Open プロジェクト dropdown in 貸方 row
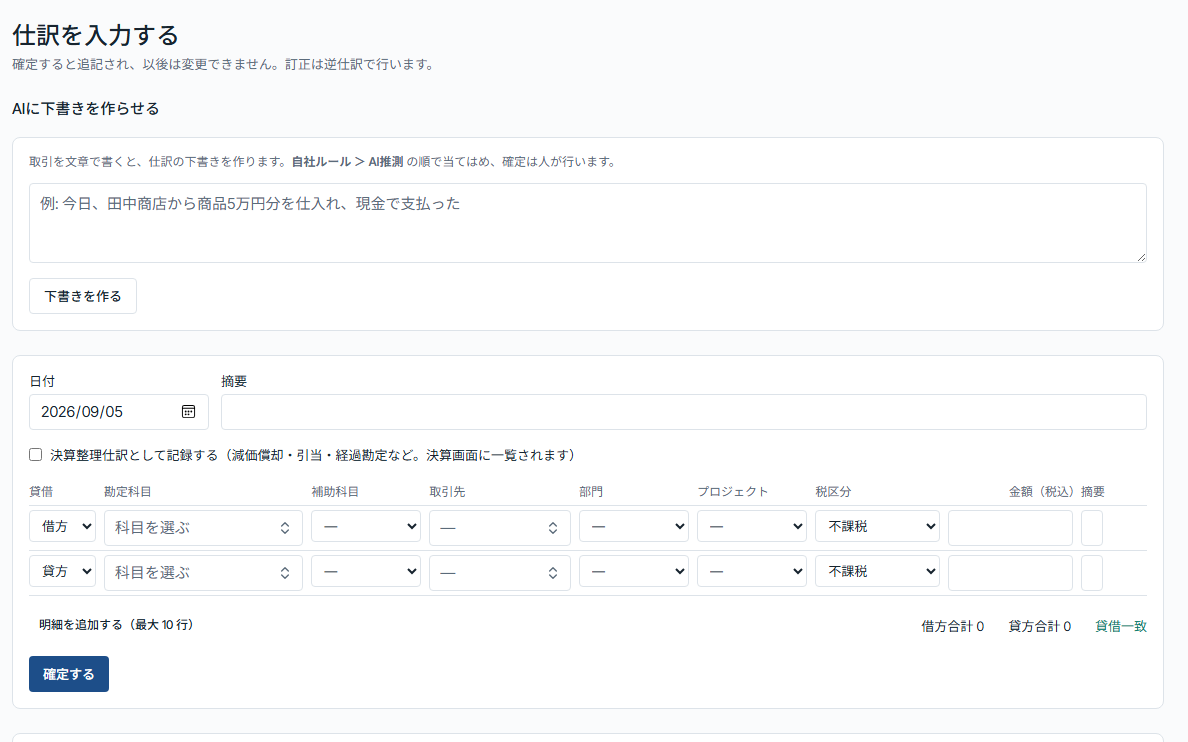Viewport: 1188px width, 742px height. [x=752, y=571]
